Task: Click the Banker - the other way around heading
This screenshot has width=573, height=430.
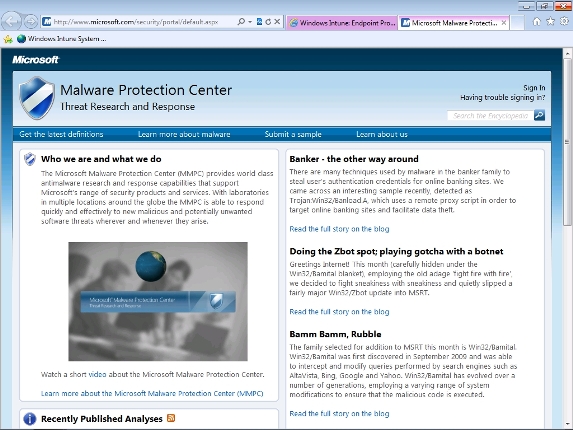Action: pos(354,159)
